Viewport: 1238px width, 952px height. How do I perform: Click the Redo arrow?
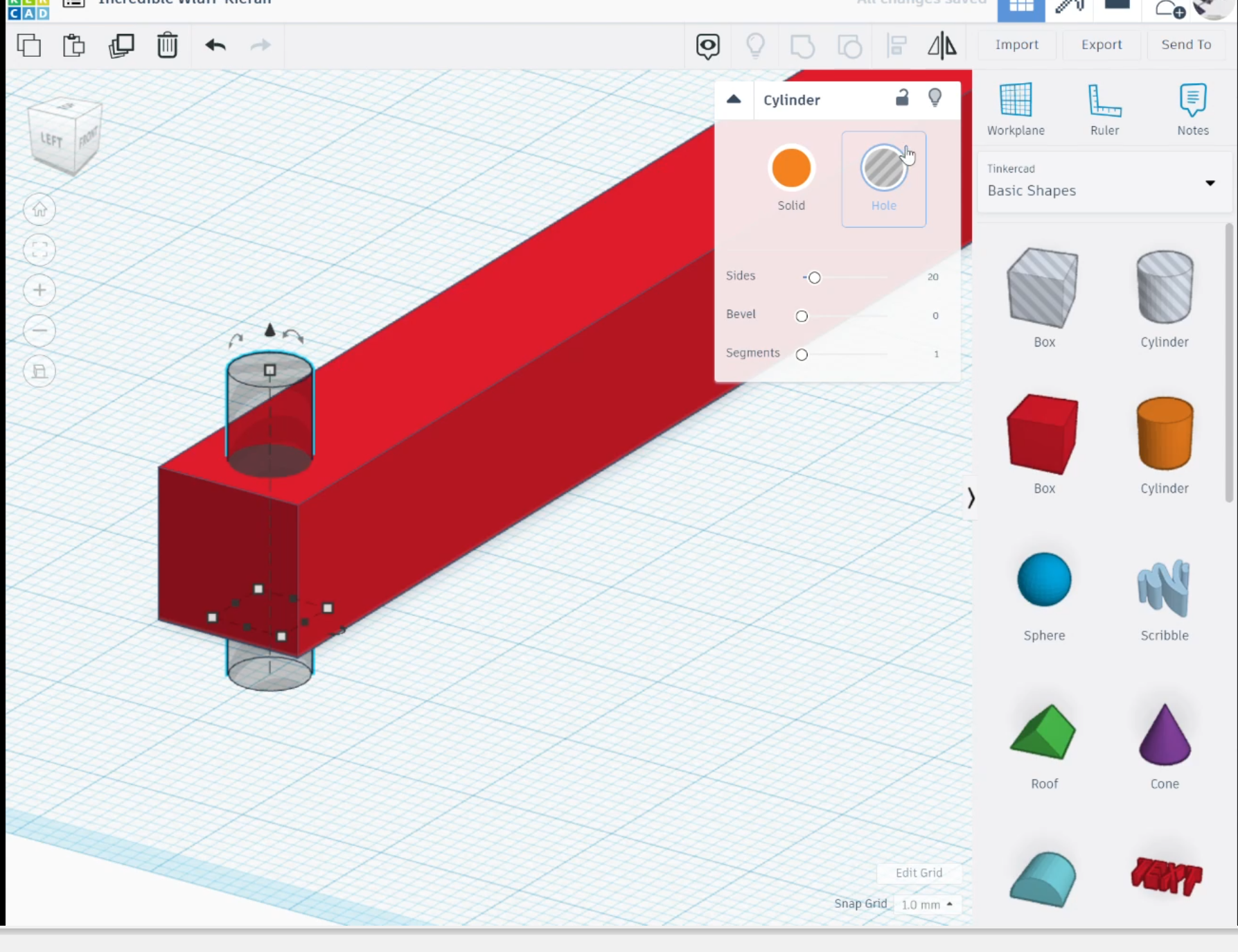tap(260, 46)
